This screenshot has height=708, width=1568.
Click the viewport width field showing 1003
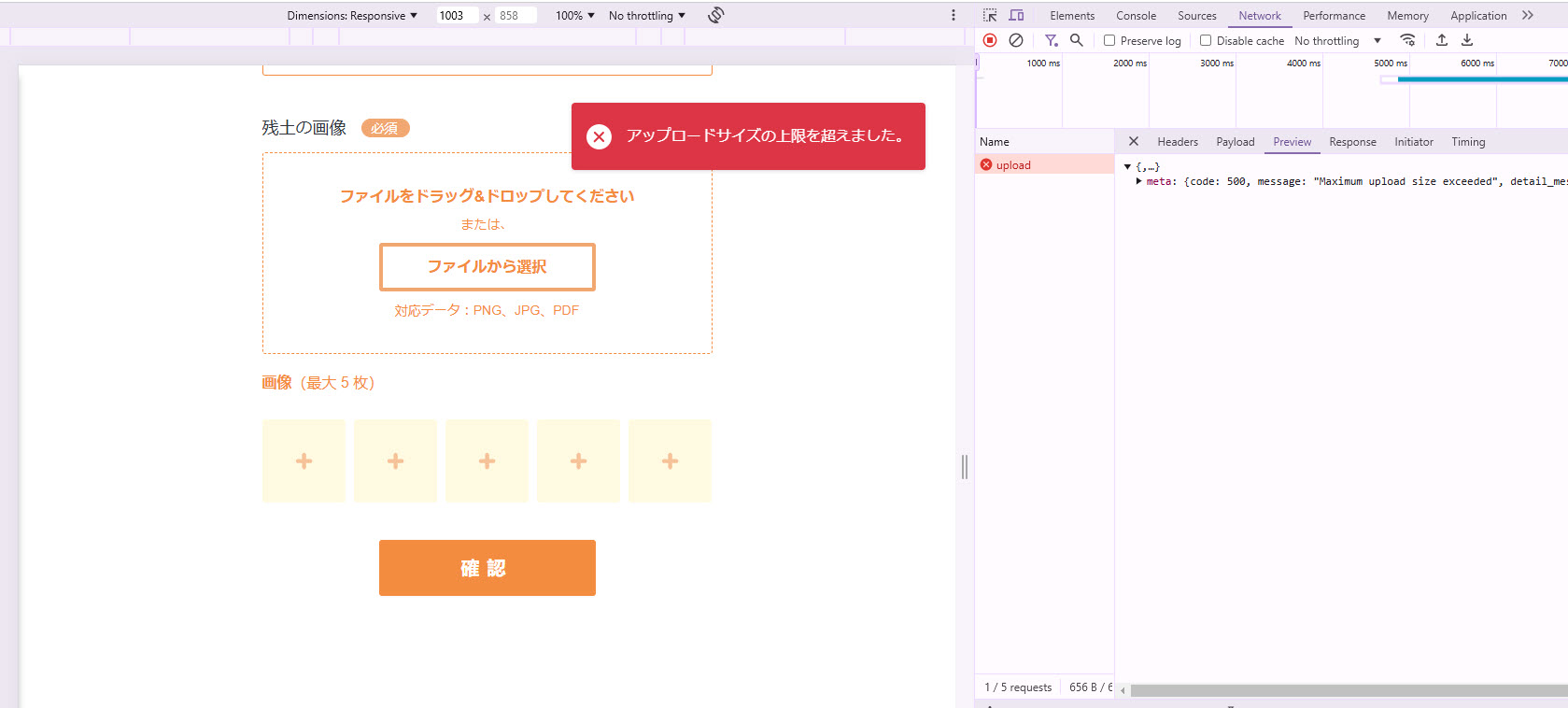[x=456, y=15]
